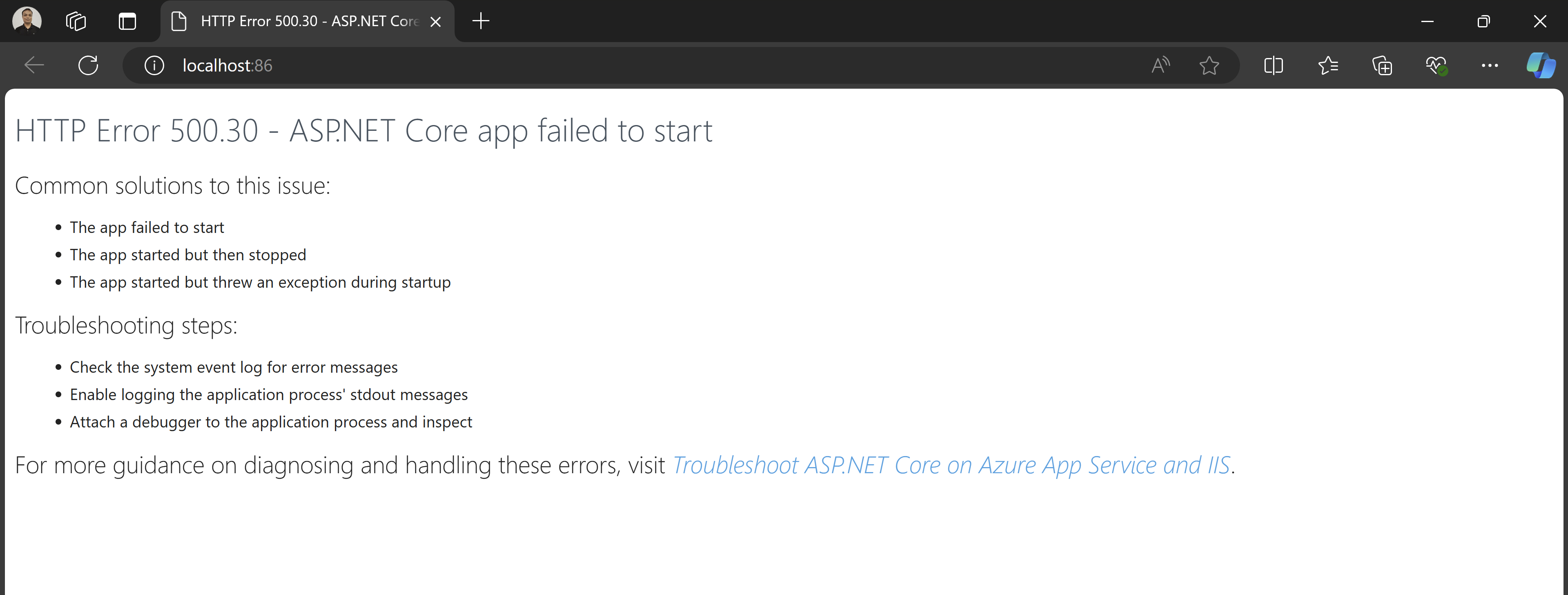Open a new browser tab
The image size is (1568, 595).
point(481,21)
